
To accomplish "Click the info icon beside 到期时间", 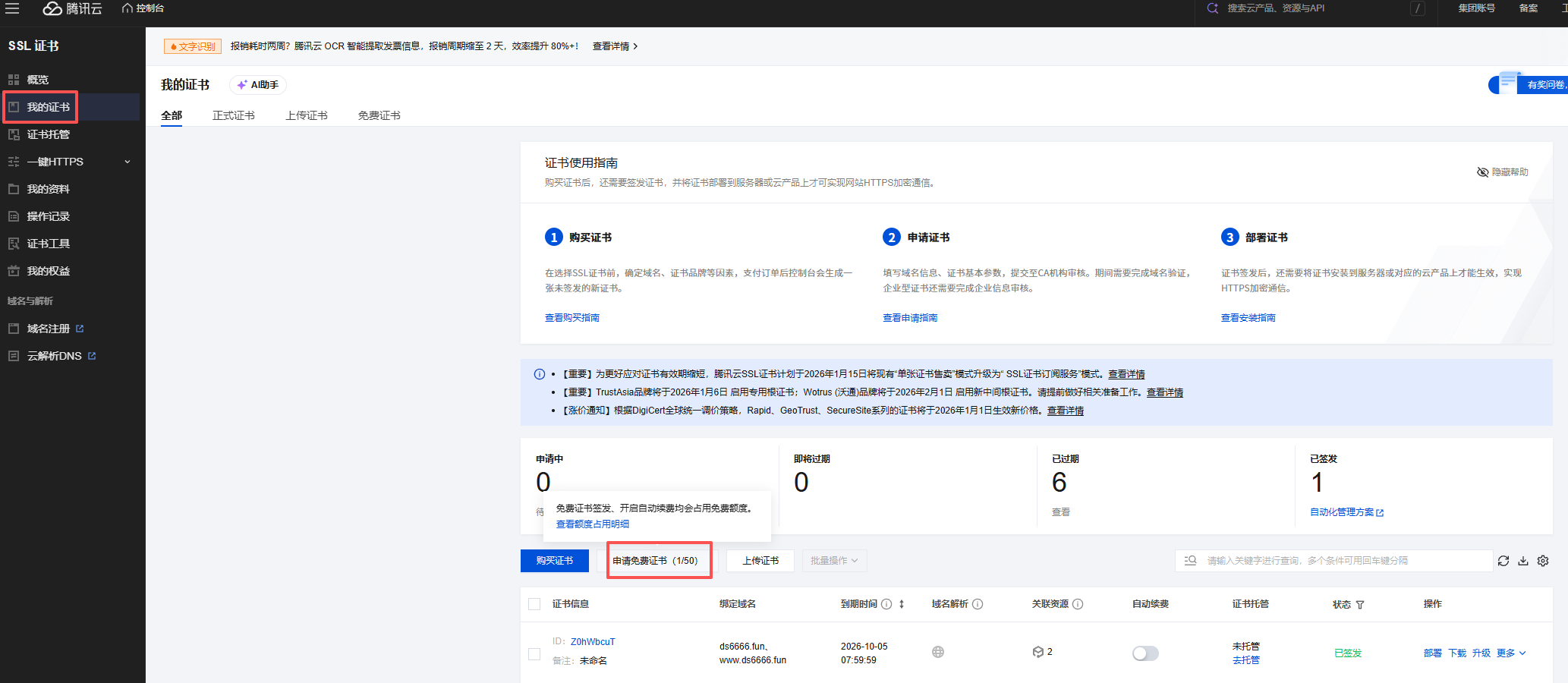I will point(886,604).
